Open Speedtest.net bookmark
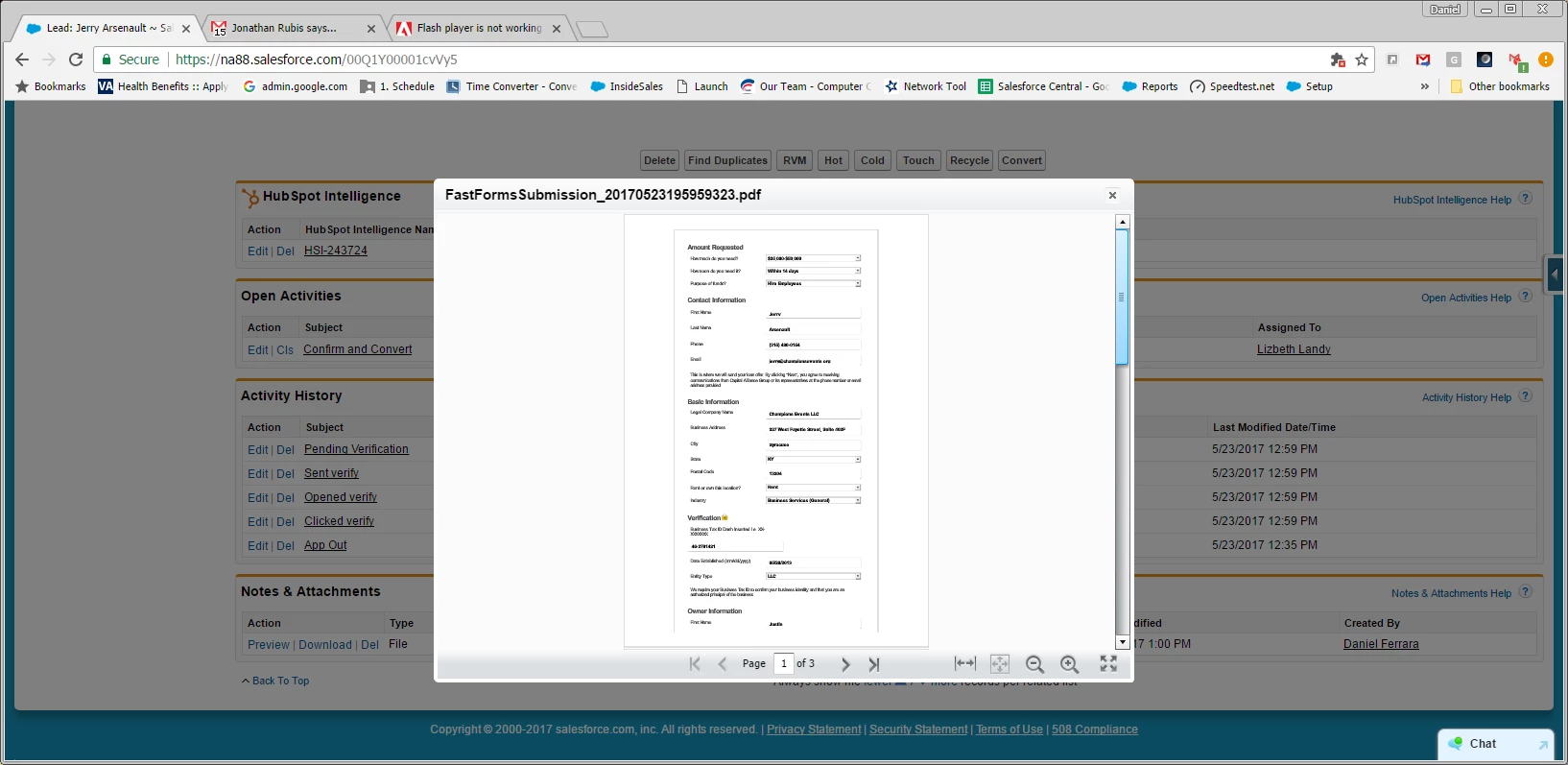The image size is (1568, 765). click(x=1232, y=86)
